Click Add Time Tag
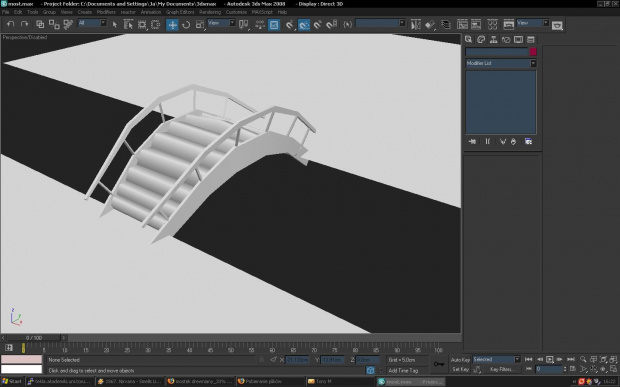The image size is (620, 387). point(403,371)
